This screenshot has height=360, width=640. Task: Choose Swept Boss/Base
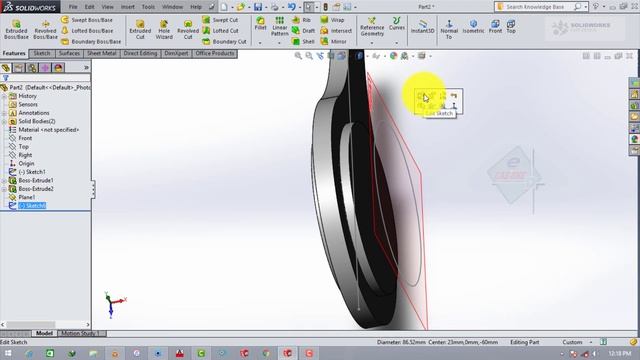87,20
